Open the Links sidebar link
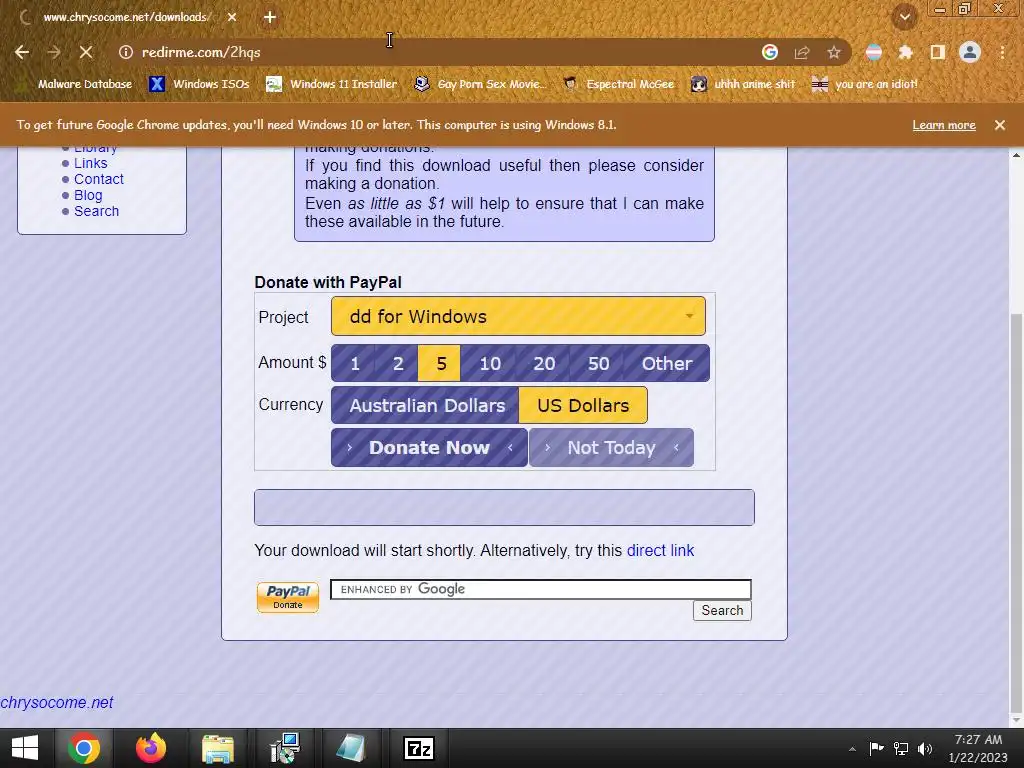This screenshot has width=1024, height=768. (90, 163)
